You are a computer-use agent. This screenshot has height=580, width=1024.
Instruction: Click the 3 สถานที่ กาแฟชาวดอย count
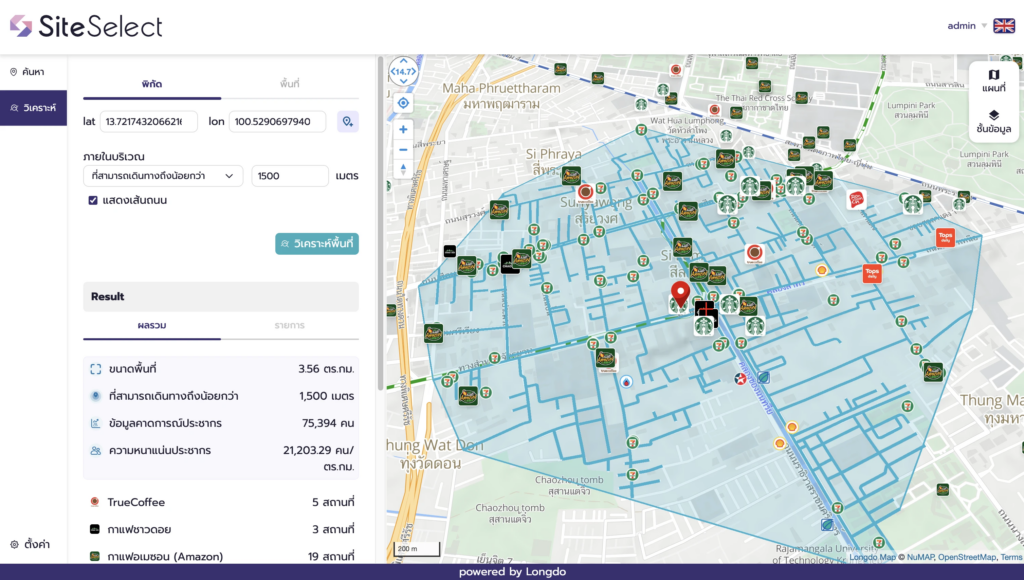(x=333, y=529)
